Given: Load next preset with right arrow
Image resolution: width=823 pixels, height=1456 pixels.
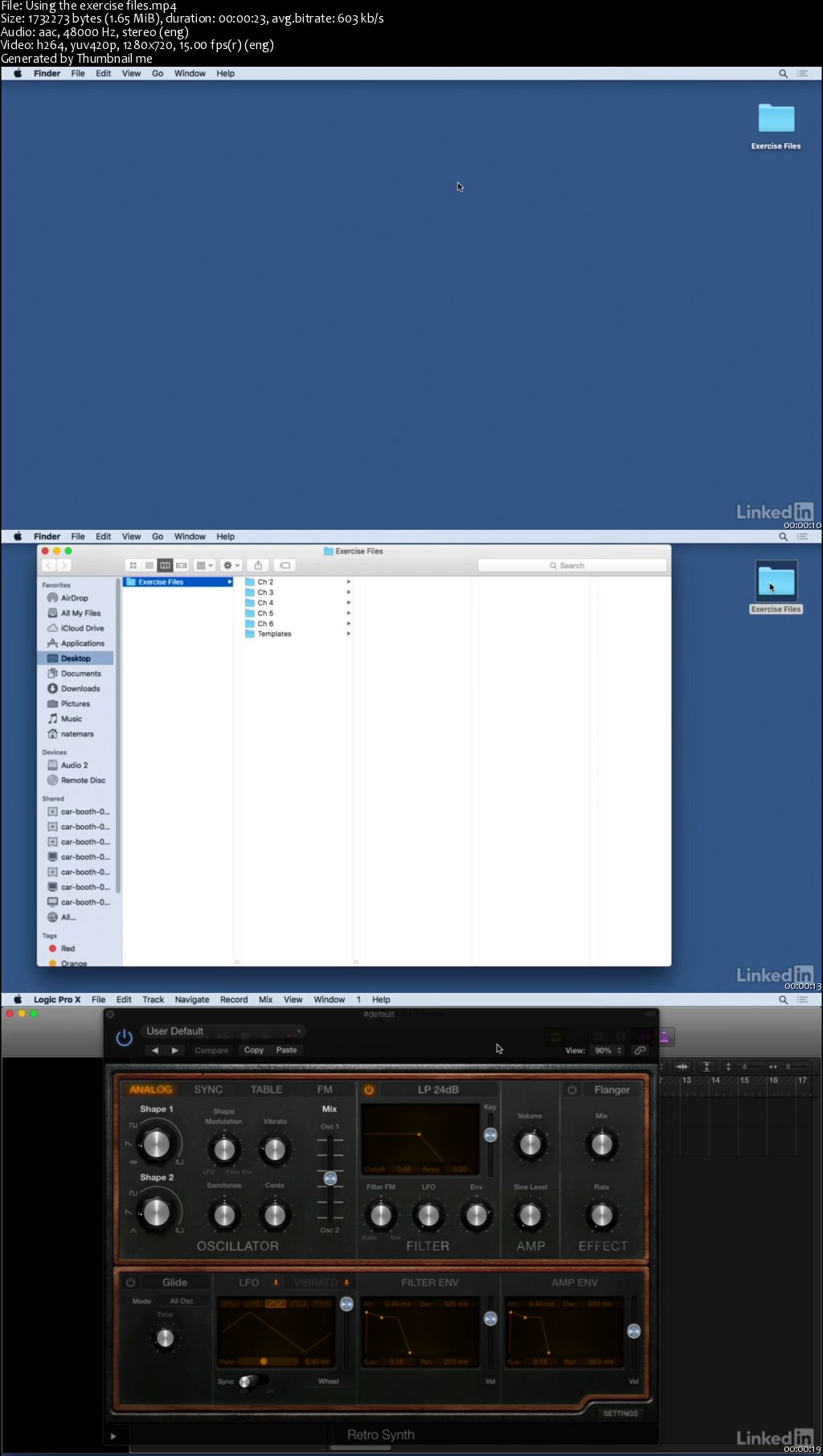Looking at the screenshot, I should 174,1050.
